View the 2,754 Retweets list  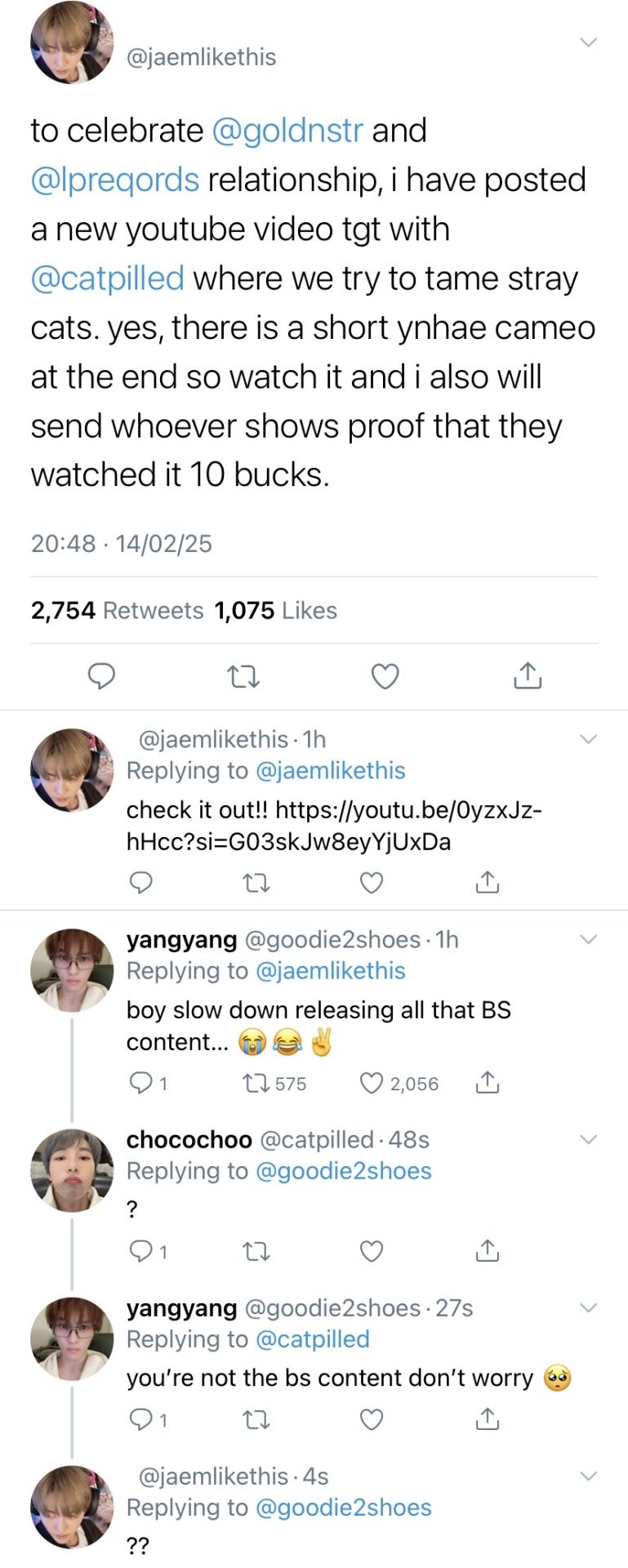(117, 610)
